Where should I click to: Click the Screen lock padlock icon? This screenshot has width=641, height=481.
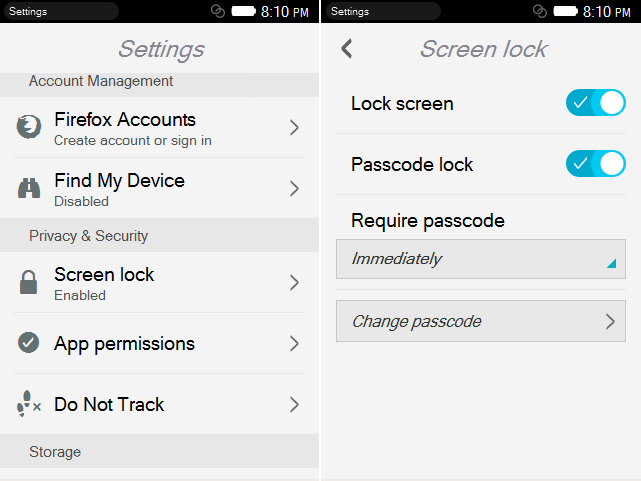coord(29,282)
